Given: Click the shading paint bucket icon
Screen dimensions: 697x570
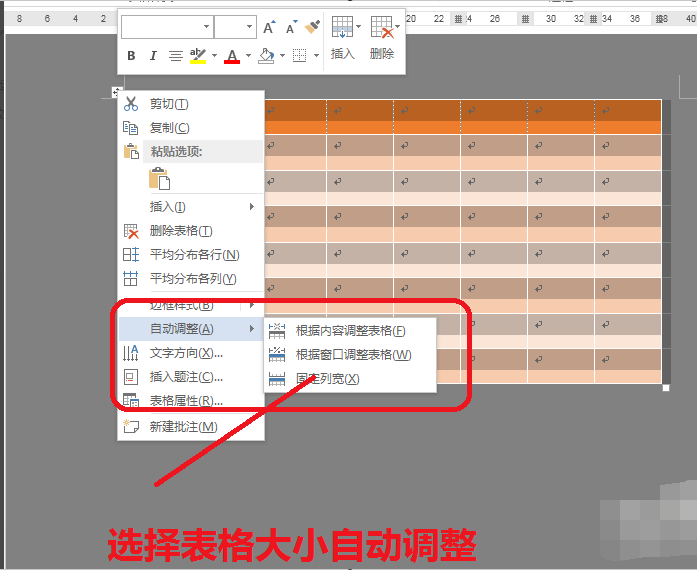Looking at the screenshot, I should tap(266, 56).
